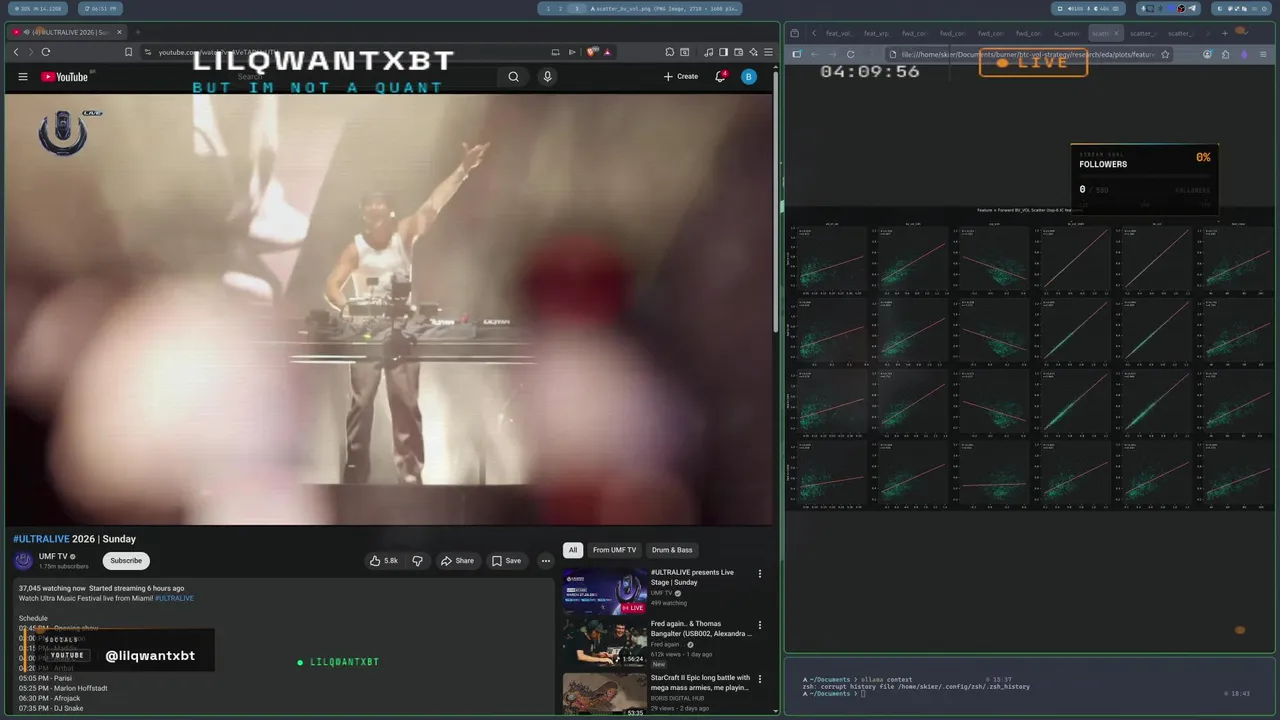Like the ULTRALIVE video
The image size is (1280, 720).
[x=384, y=561]
